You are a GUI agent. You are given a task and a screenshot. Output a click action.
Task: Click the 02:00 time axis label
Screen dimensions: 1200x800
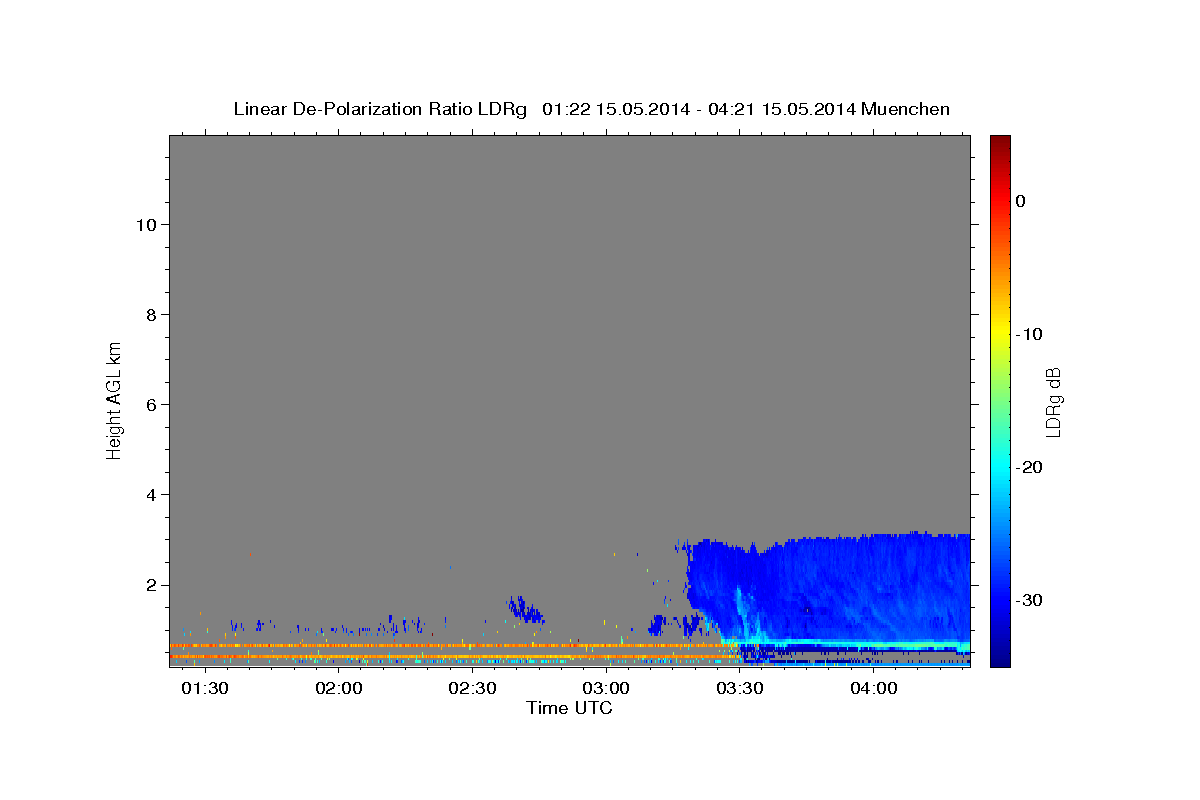tap(339, 689)
